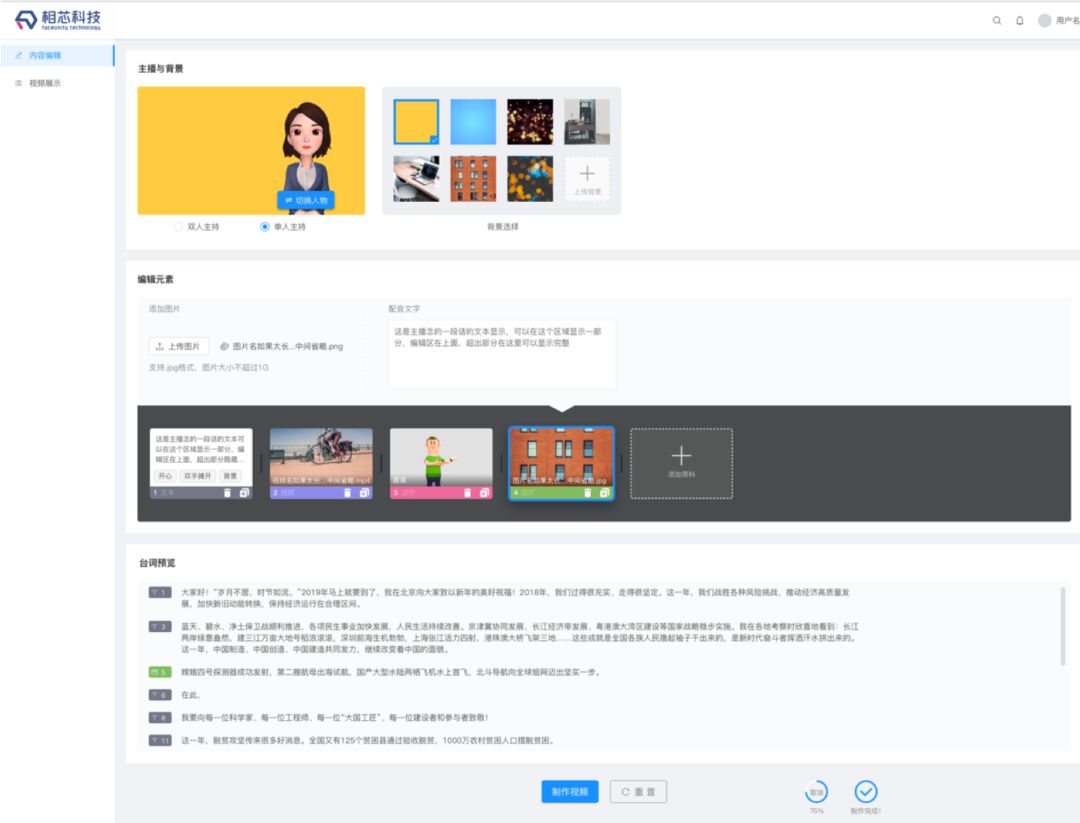Select the 单人主持 radio option

tap(282, 227)
